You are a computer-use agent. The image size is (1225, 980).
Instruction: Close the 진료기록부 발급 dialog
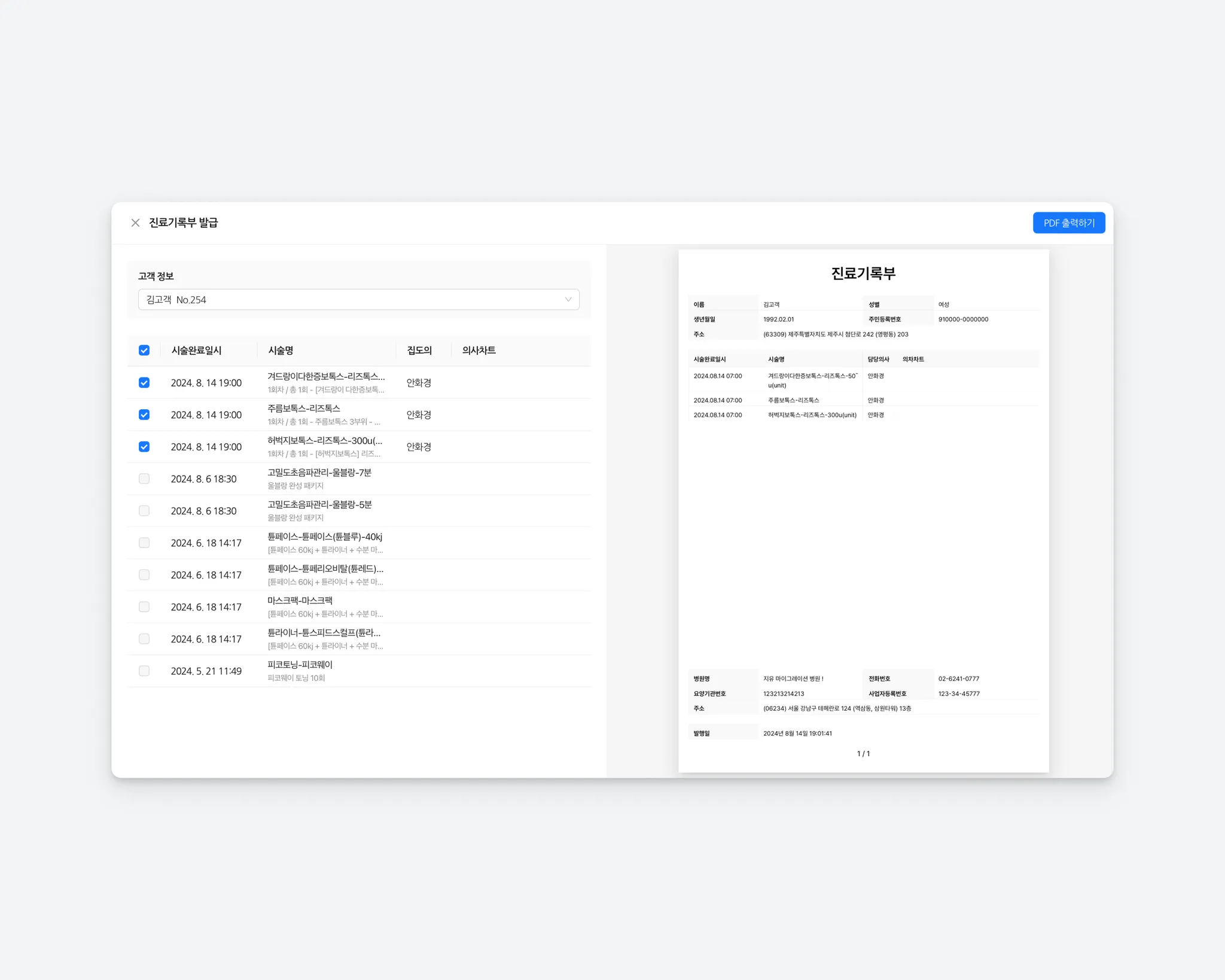tap(135, 223)
